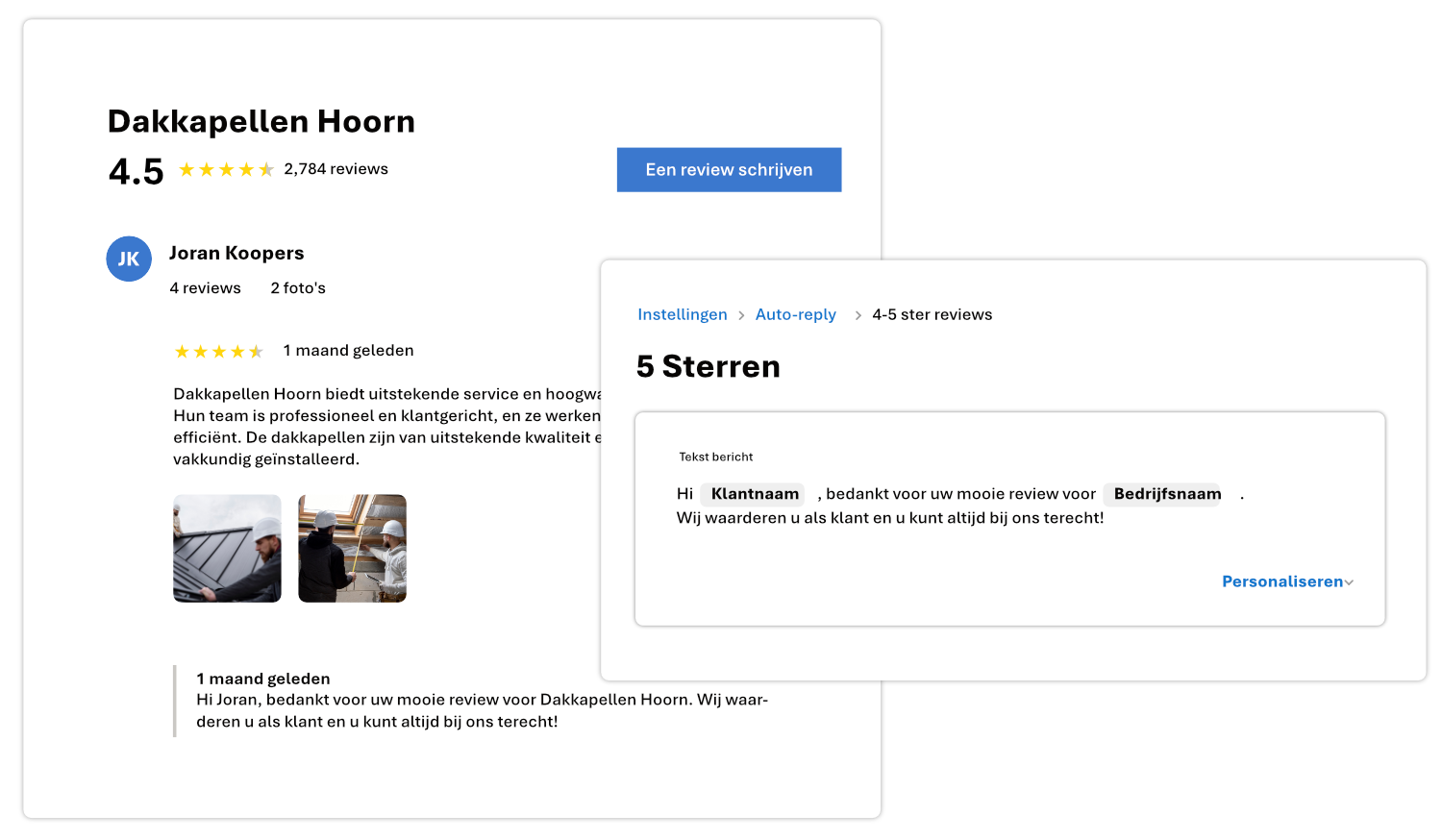Open reviewer name Joran Koopers
This screenshot has width=1442, height=840.
[236, 253]
